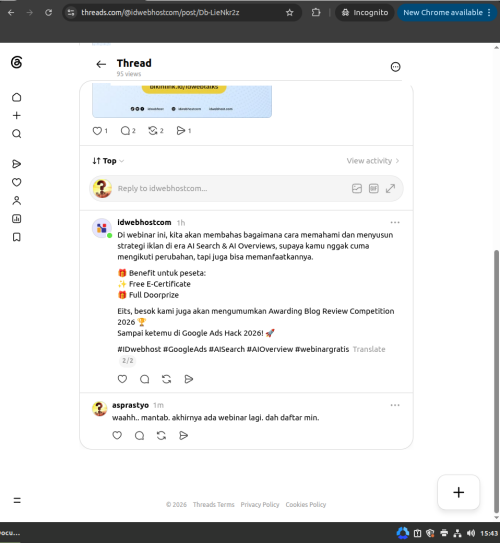
Task: Open Cookies Policy in the footer
Action: click(x=306, y=505)
